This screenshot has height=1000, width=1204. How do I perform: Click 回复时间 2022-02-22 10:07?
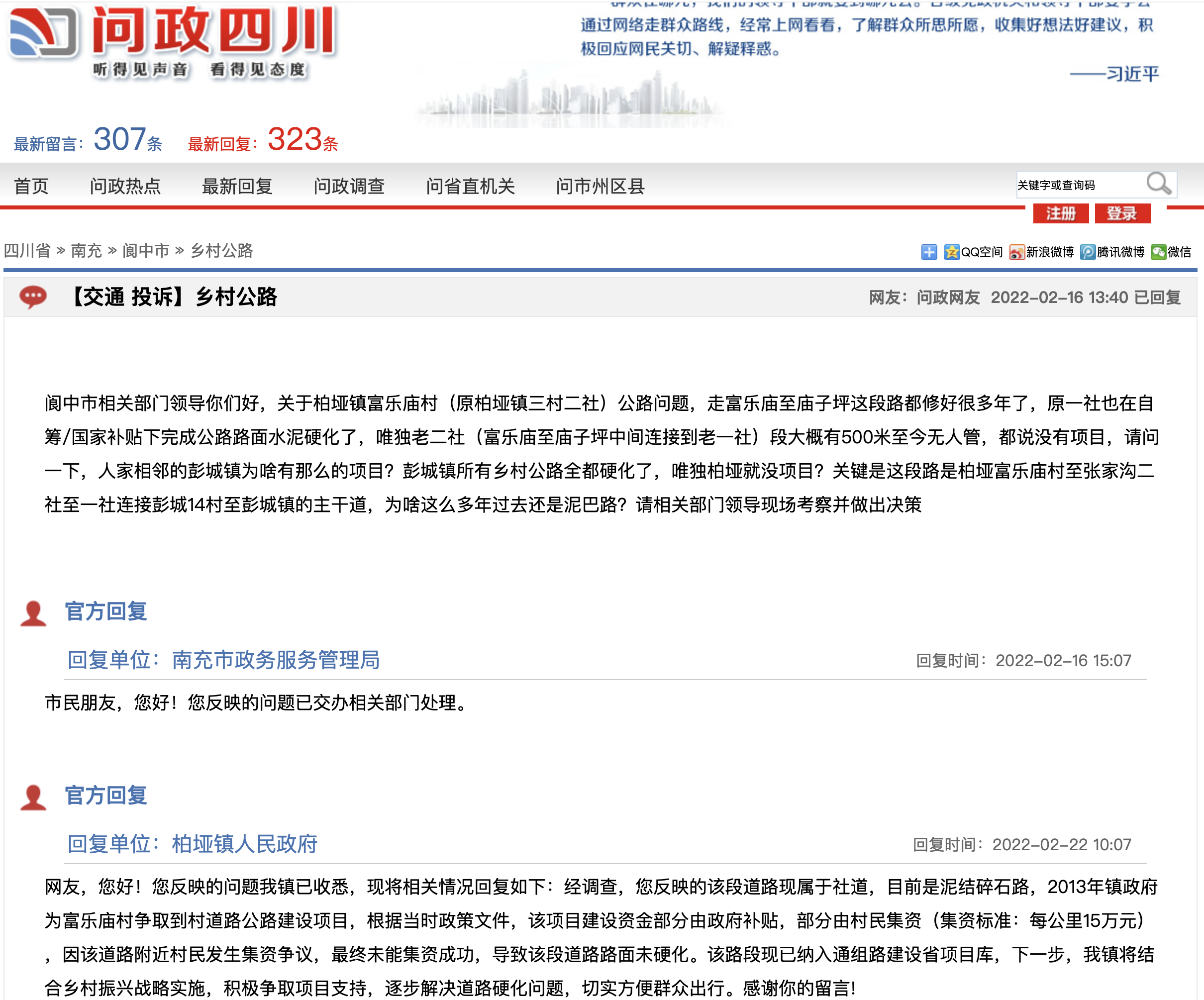tap(1022, 845)
